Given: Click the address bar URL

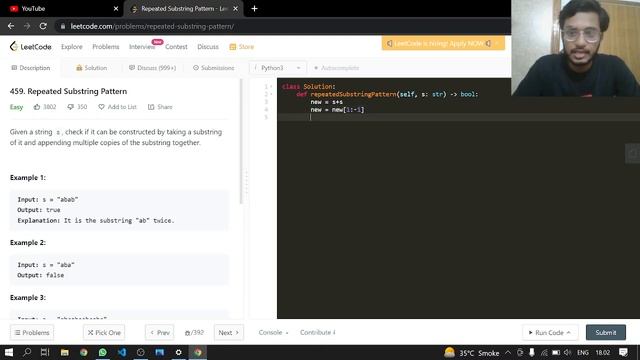Looking at the screenshot, I should (x=152, y=26).
